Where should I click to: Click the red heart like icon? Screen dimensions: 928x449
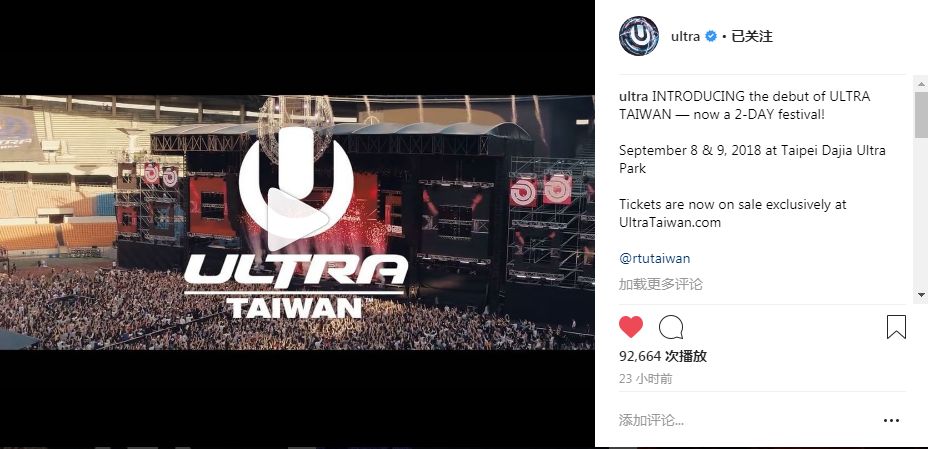pyautogui.click(x=631, y=327)
